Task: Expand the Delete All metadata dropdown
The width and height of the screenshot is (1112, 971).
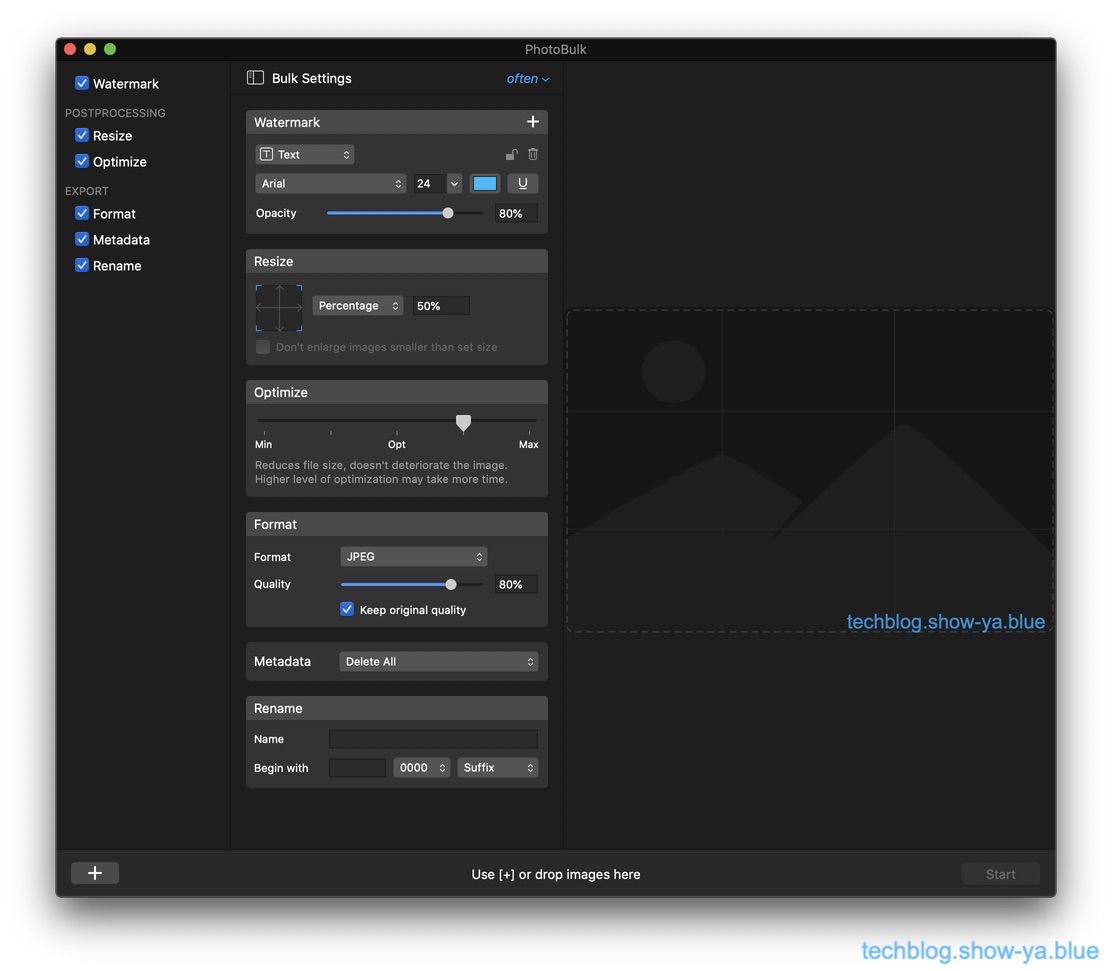Action: tap(438, 662)
